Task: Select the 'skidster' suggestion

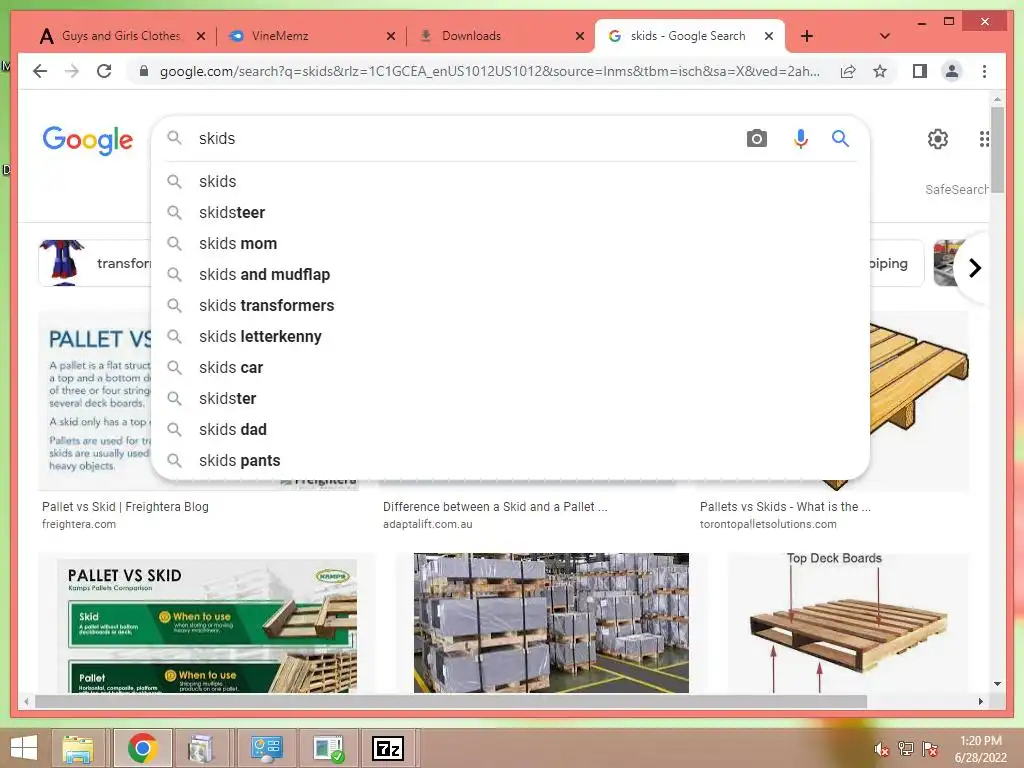Action: pos(511,398)
